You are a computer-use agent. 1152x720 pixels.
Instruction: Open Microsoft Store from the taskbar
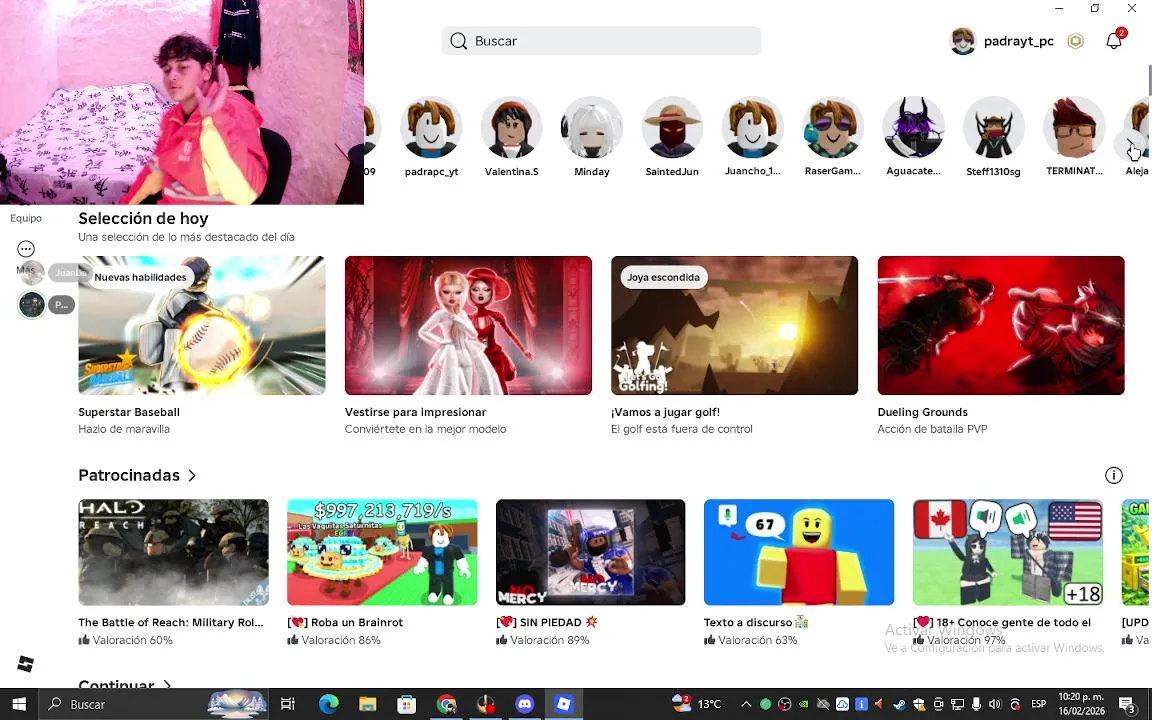[x=406, y=705]
